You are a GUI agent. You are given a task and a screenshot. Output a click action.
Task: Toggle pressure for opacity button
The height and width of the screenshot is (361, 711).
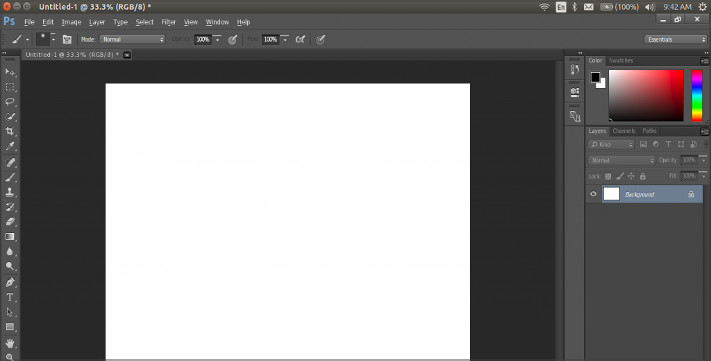[233, 40]
